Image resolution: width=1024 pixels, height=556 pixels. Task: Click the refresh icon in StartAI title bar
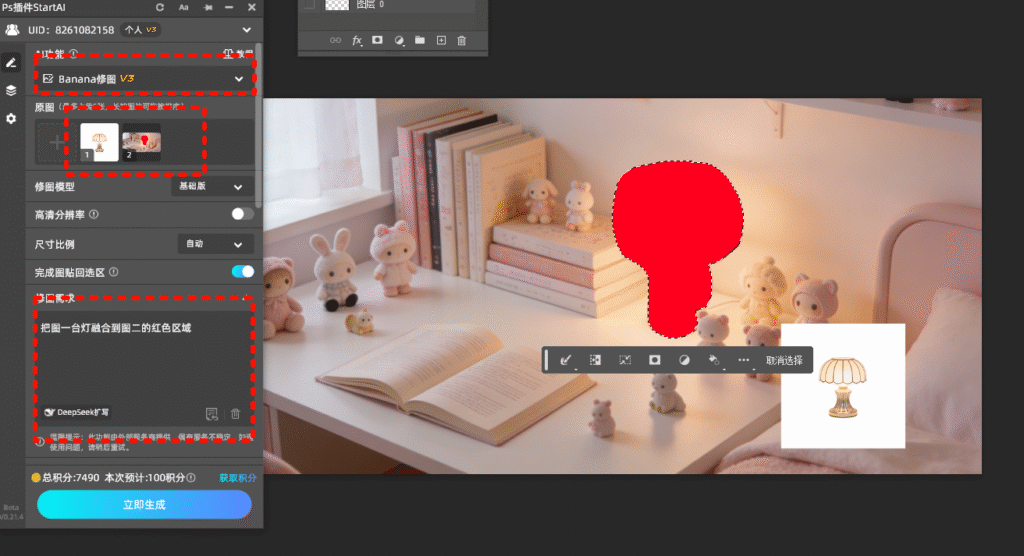click(160, 7)
